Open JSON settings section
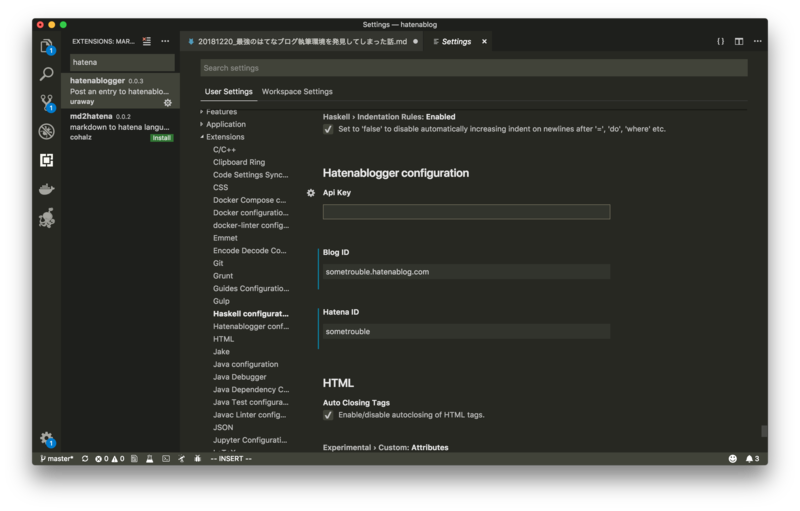Viewport: 800px width, 511px height. (223, 427)
